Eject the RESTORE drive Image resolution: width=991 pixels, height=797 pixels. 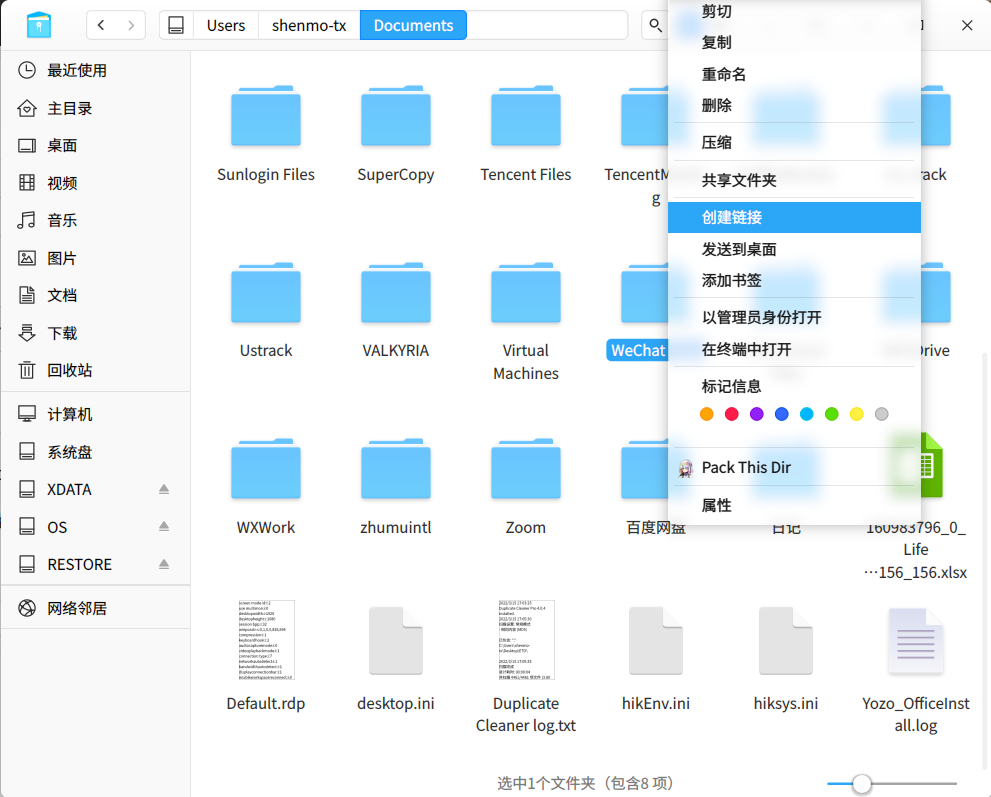pos(164,564)
